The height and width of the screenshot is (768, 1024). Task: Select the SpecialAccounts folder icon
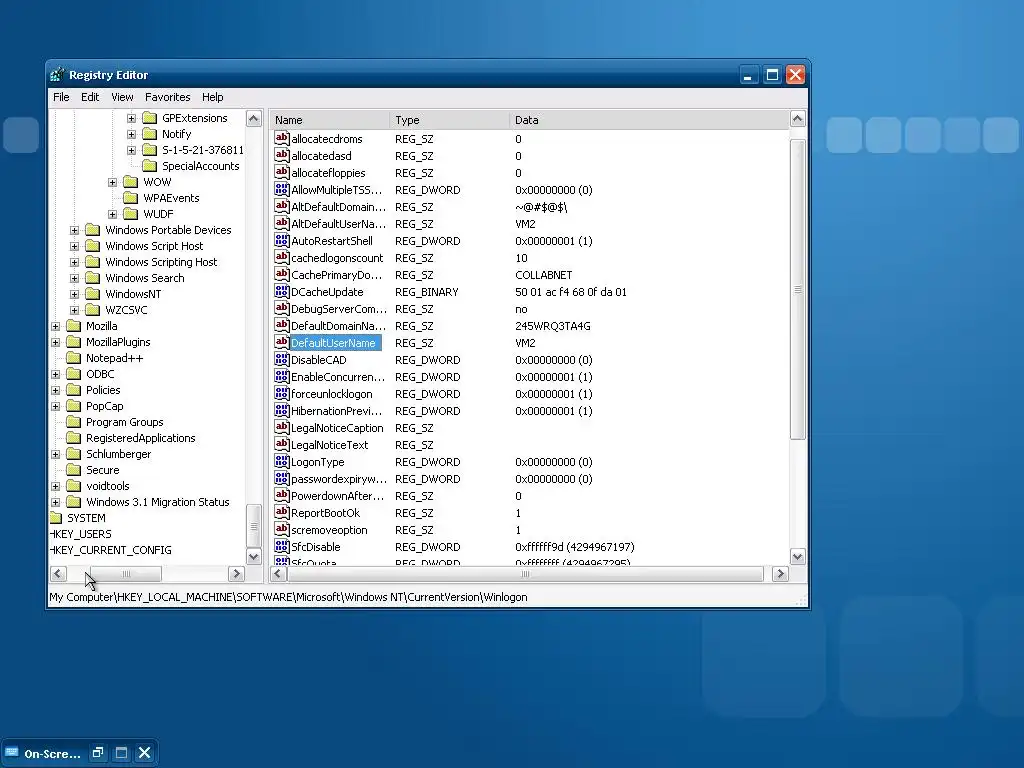pos(150,166)
